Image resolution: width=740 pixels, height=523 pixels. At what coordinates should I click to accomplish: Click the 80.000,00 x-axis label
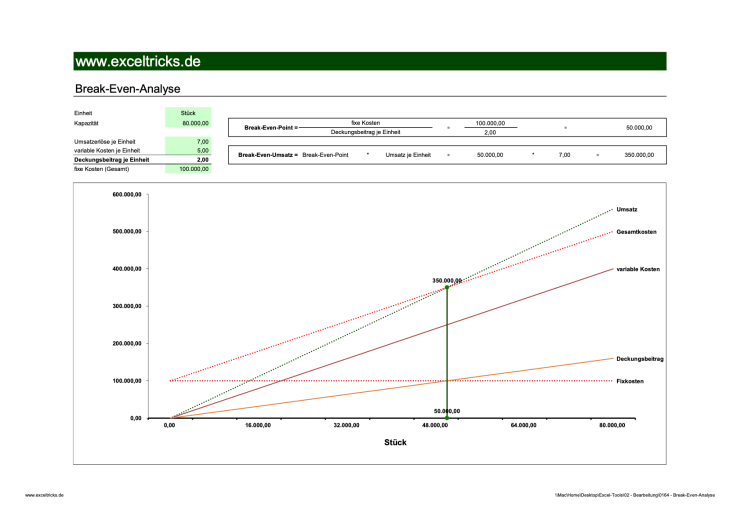612,425
